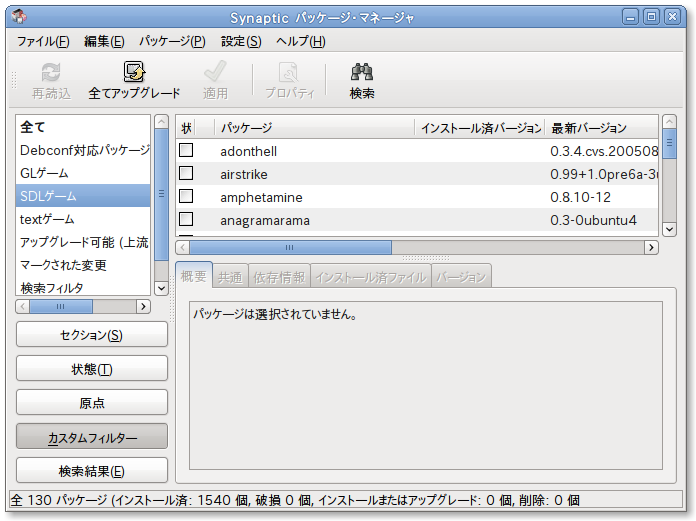696x521 pixels.
Task: Select the amphetamine package name
Action: [261, 197]
